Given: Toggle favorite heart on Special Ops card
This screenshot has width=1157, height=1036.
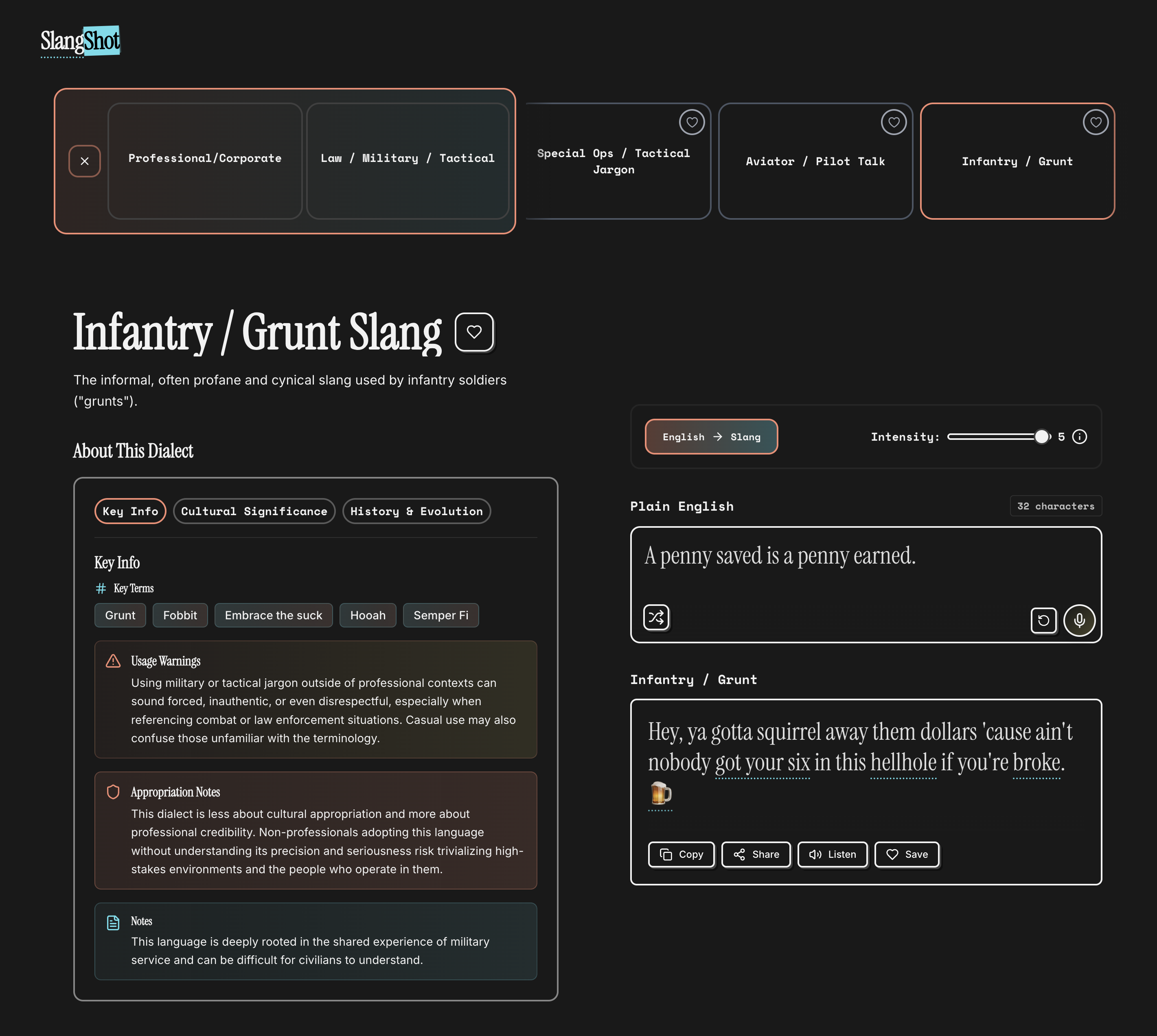Looking at the screenshot, I should click(691, 122).
